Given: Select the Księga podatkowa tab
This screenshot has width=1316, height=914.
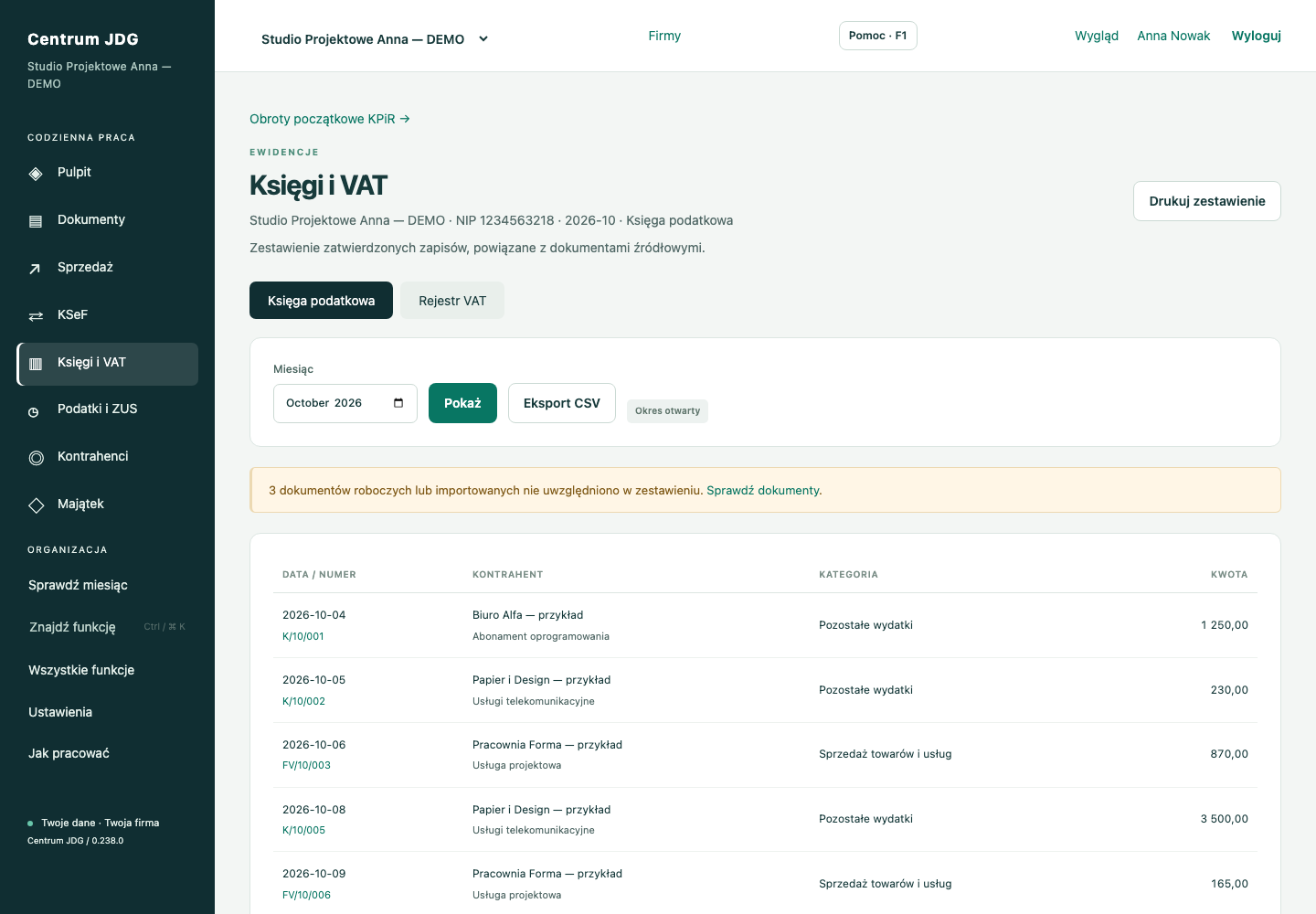Looking at the screenshot, I should tap(321, 301).
